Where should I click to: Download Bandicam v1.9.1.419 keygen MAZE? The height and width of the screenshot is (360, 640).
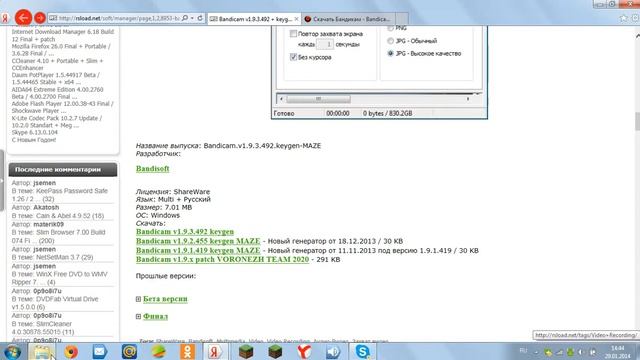(x=198, y=250)
